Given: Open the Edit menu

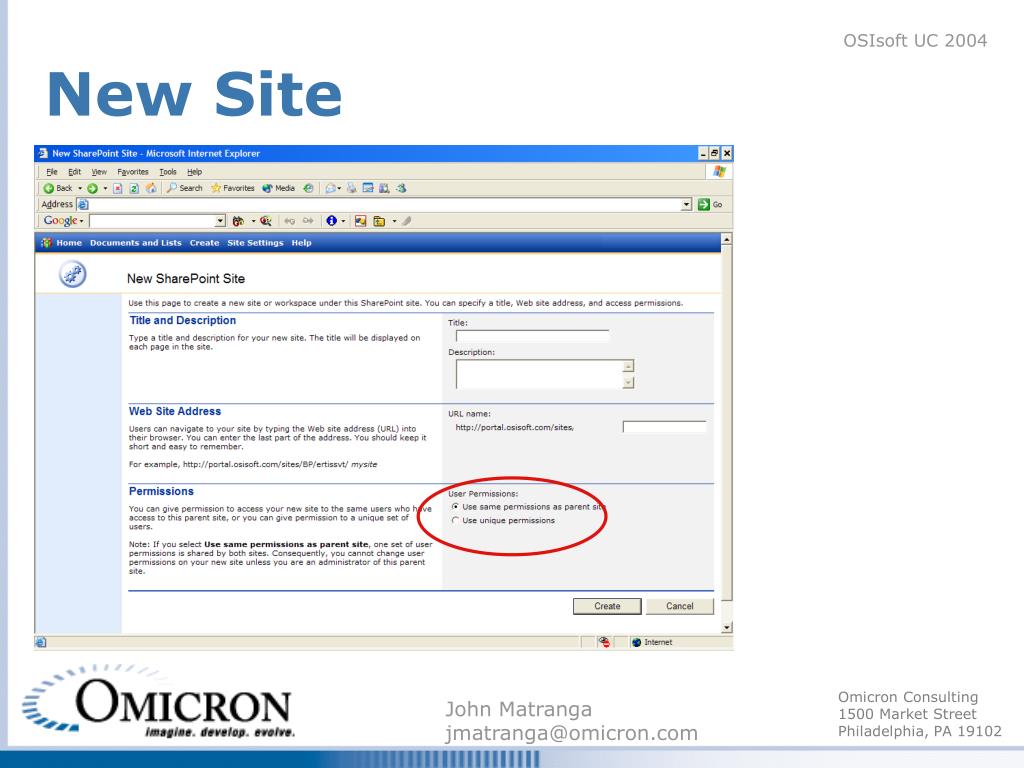Looking at the screenshot, I should click(74, 172).
